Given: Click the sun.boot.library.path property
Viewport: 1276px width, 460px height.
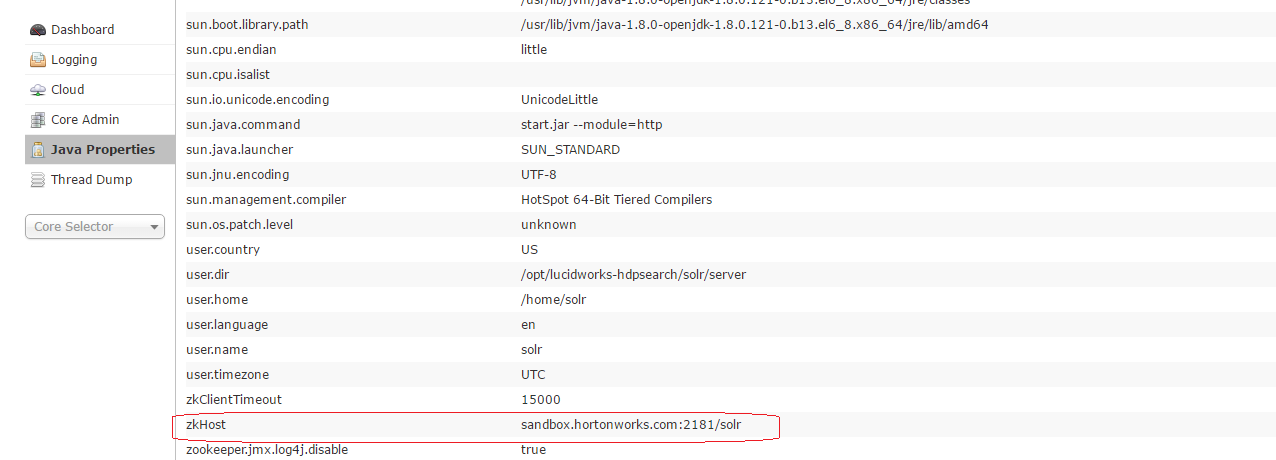Looking at the screenshot, I should tap(247, 24).
